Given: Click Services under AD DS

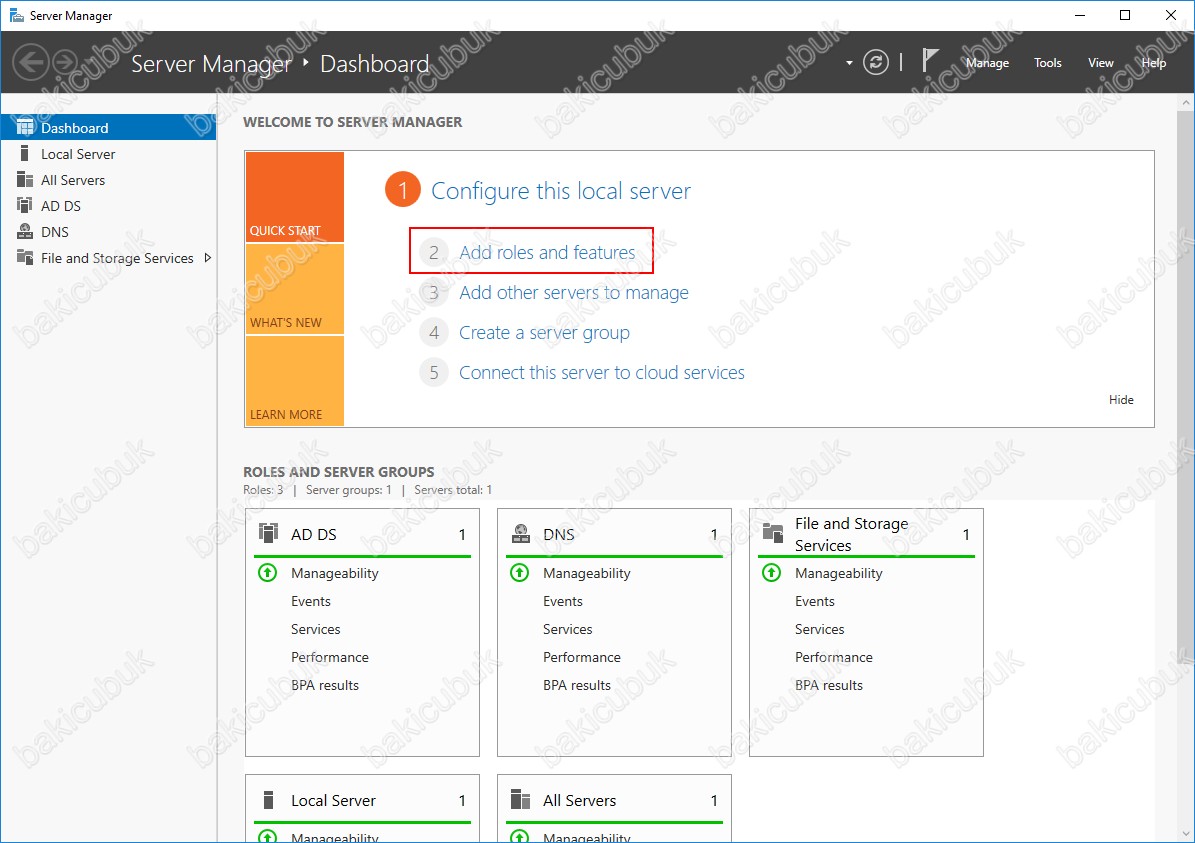Looking at the screenshot, I should [x=316, y=629].
